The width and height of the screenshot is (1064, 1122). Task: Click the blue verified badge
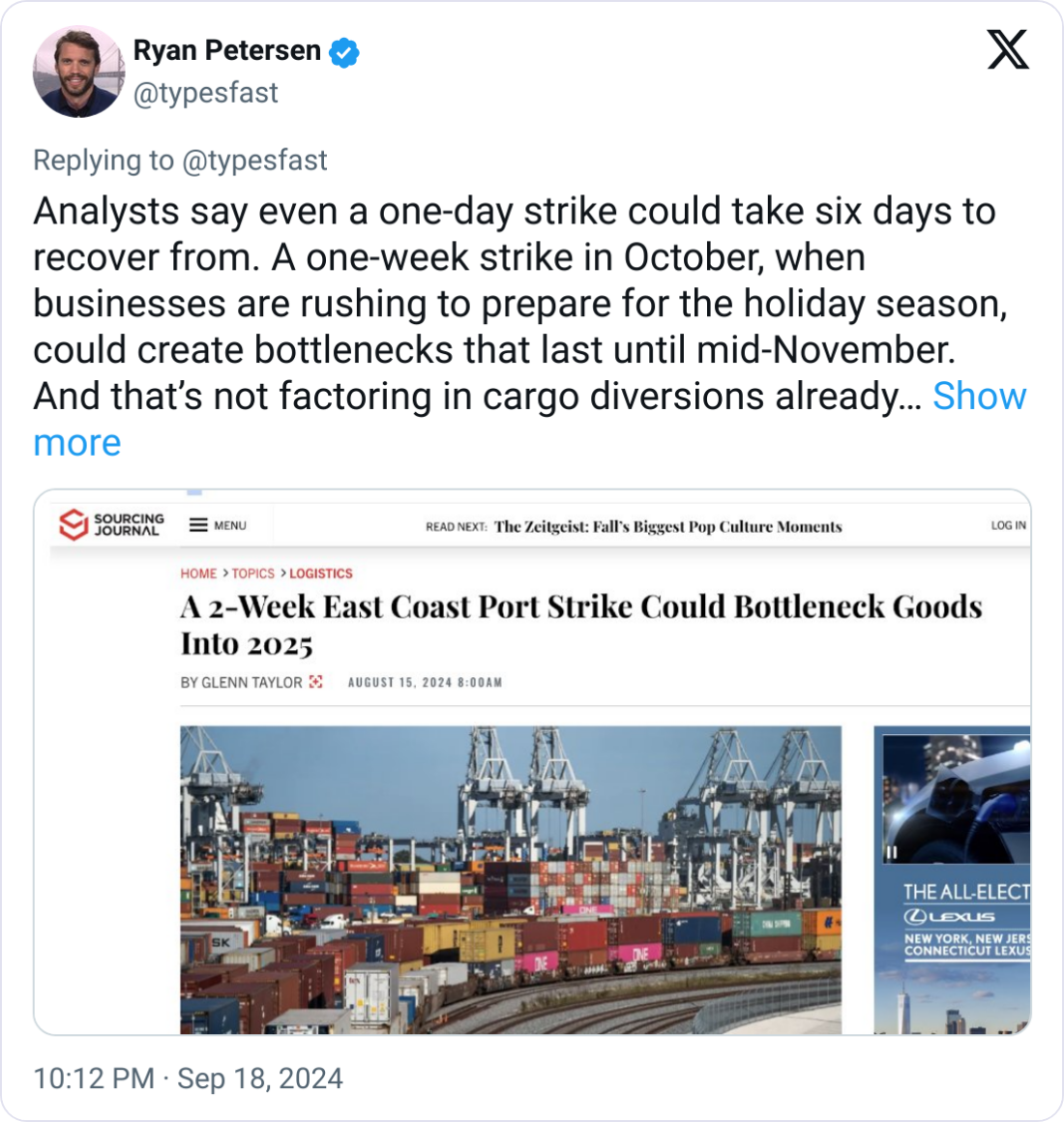[x=344, y=52]
